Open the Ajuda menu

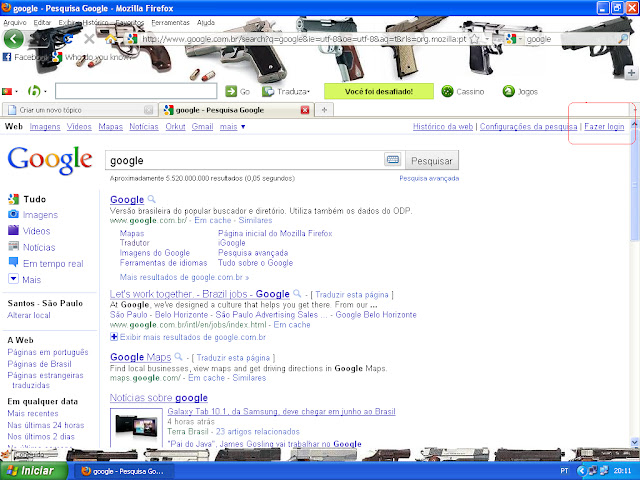(x=206, y=22)
